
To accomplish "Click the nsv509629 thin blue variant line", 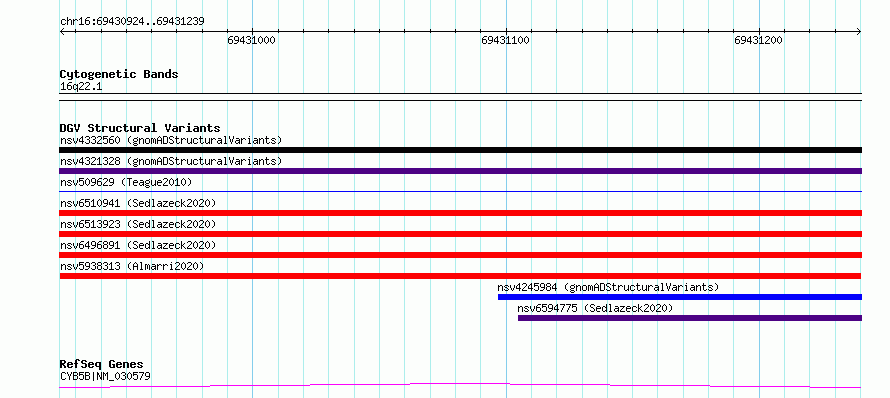I will click(x=460, y=192).
